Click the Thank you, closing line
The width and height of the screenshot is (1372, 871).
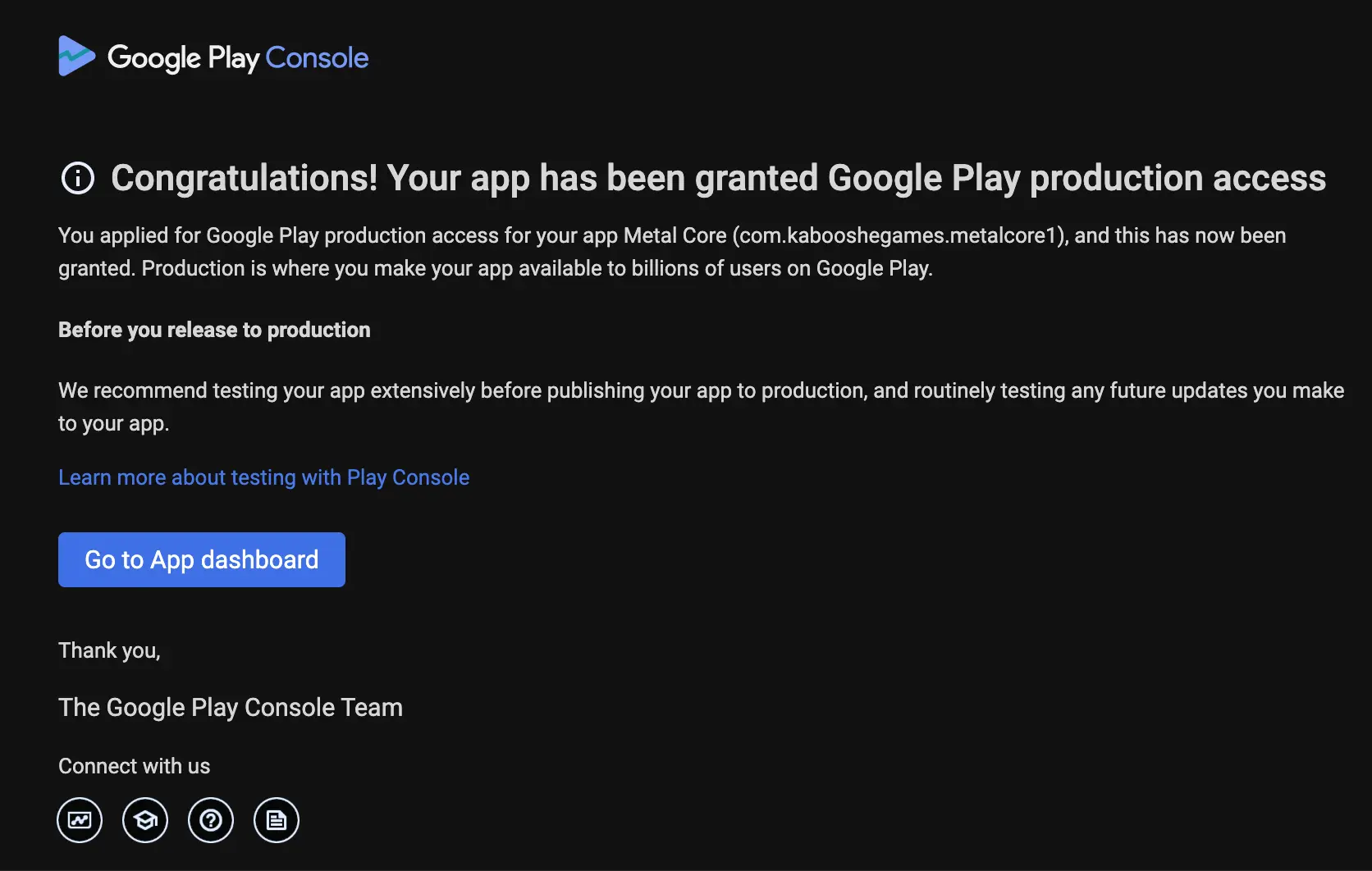click(109, 650)
